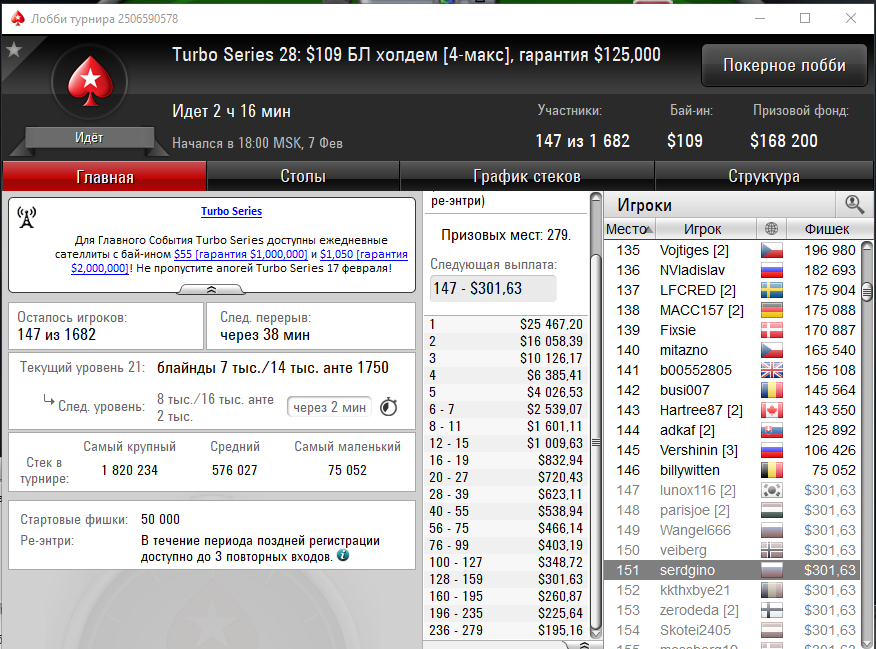Click the UK flag next to b00552805

pos(772,370)
